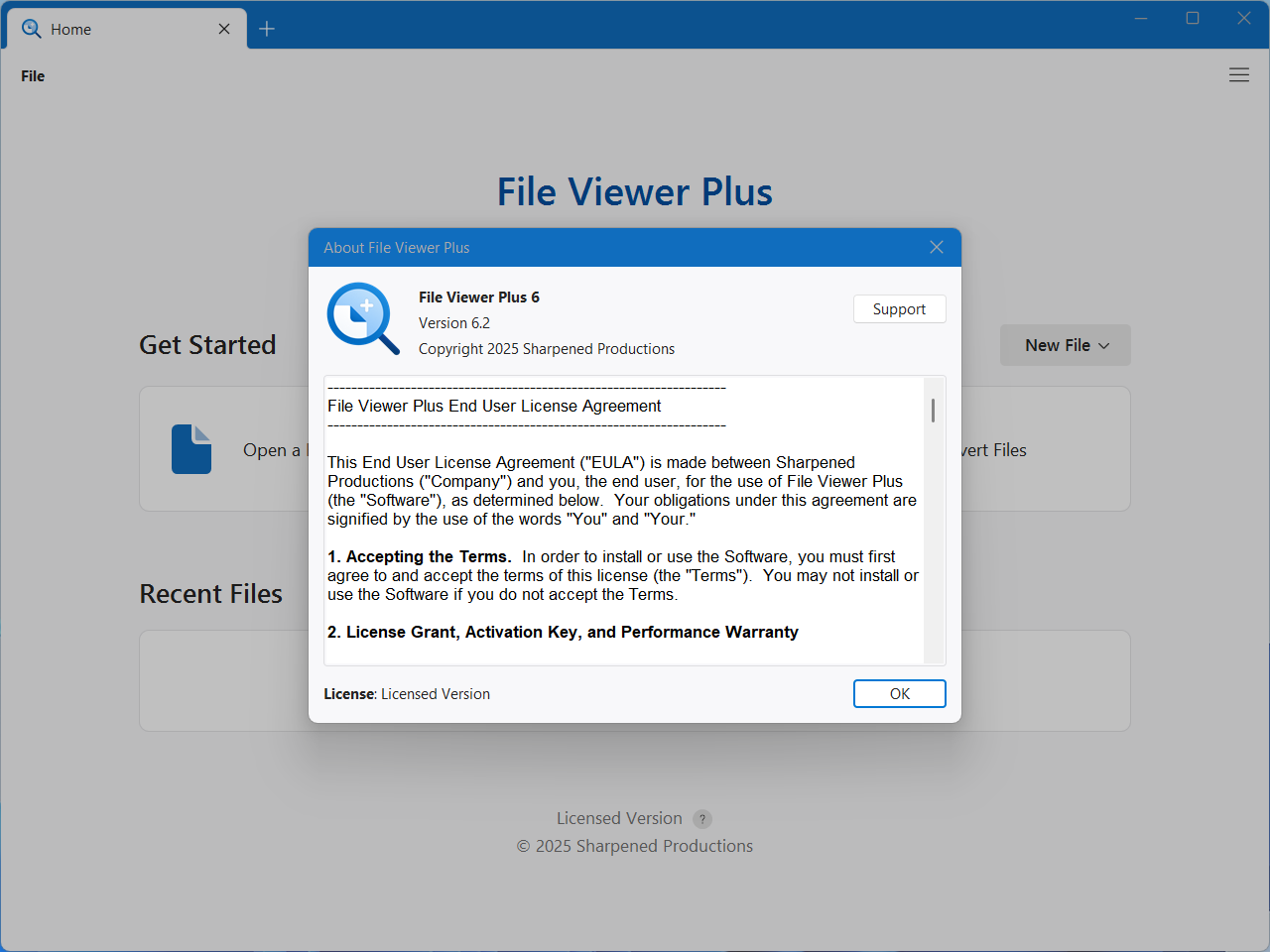Image resolution: width=1270 pixels, height=952 pixels.
Task: Click 'Copyright 2025 Sharpened Productions' in dialog
Action: tap(547, 349)
